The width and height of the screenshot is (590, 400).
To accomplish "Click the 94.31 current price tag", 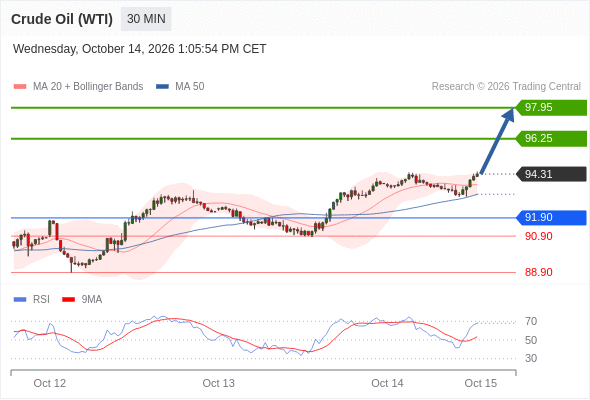I will (x=551, y=174).
